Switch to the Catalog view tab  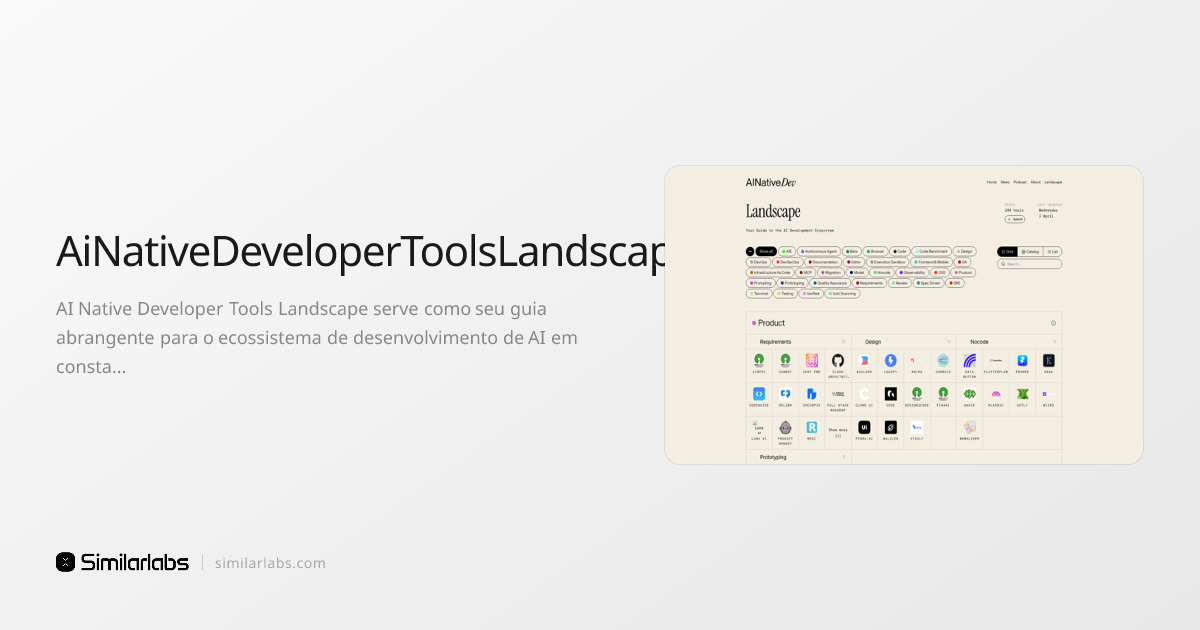coord(1030,252)
